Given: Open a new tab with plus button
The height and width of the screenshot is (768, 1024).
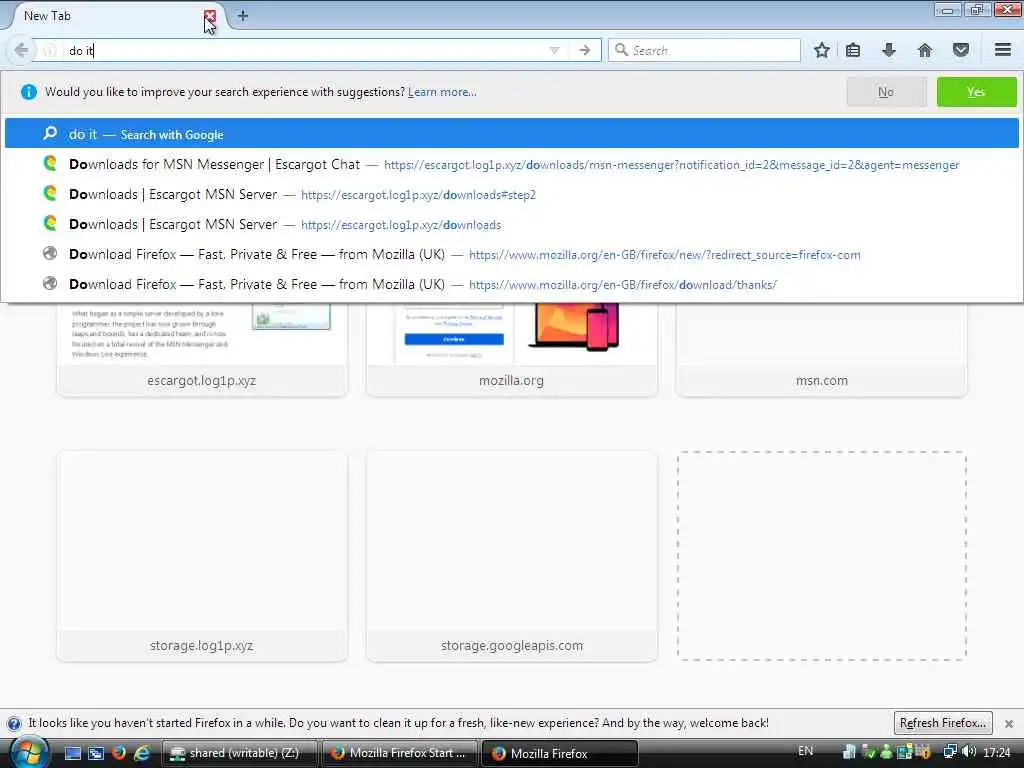Looking at the screenshot, I should [243, 16].
